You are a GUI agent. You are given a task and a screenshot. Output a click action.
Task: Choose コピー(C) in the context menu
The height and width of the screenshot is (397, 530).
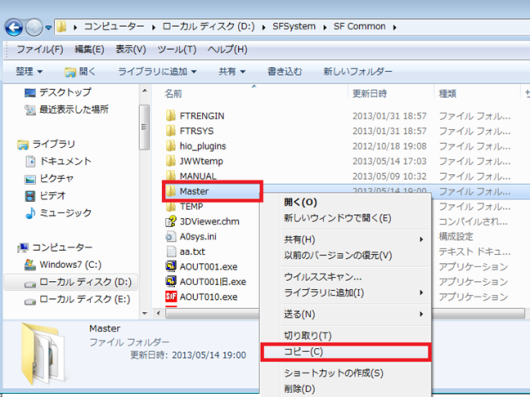coord(346,352)
